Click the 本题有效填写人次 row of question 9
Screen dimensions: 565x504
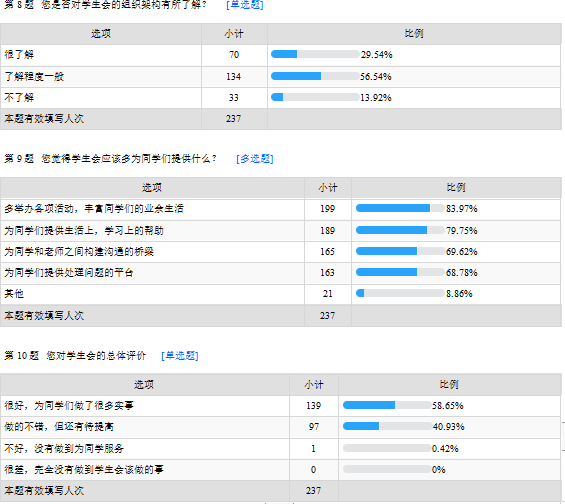pyautogui.click(x=281, y=316)
